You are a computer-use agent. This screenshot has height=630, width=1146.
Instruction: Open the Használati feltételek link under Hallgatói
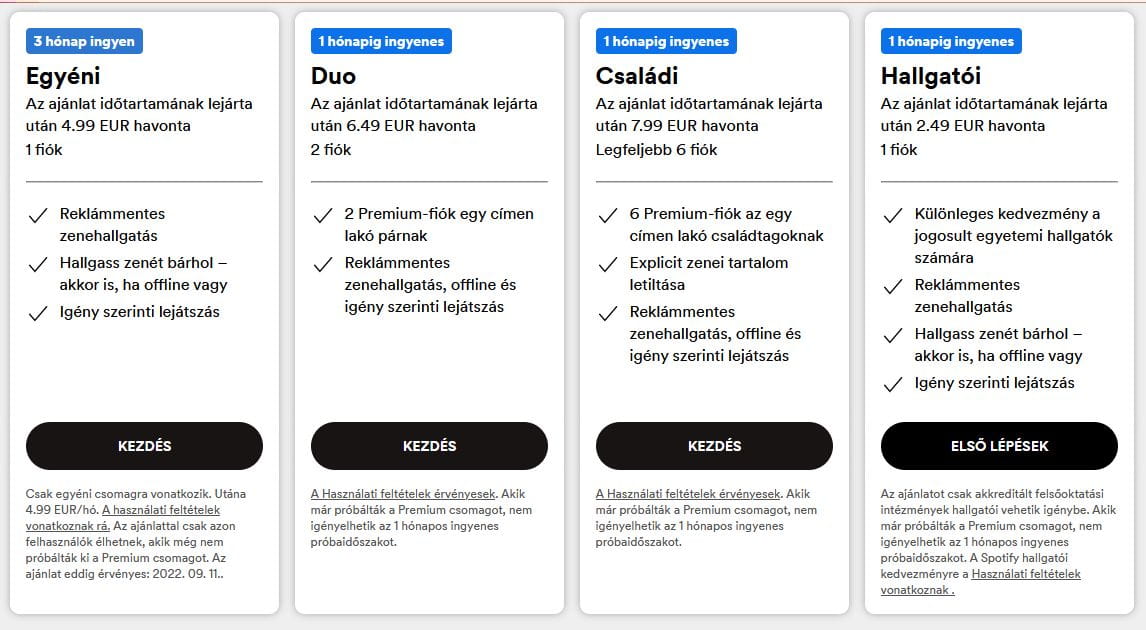1025,574
